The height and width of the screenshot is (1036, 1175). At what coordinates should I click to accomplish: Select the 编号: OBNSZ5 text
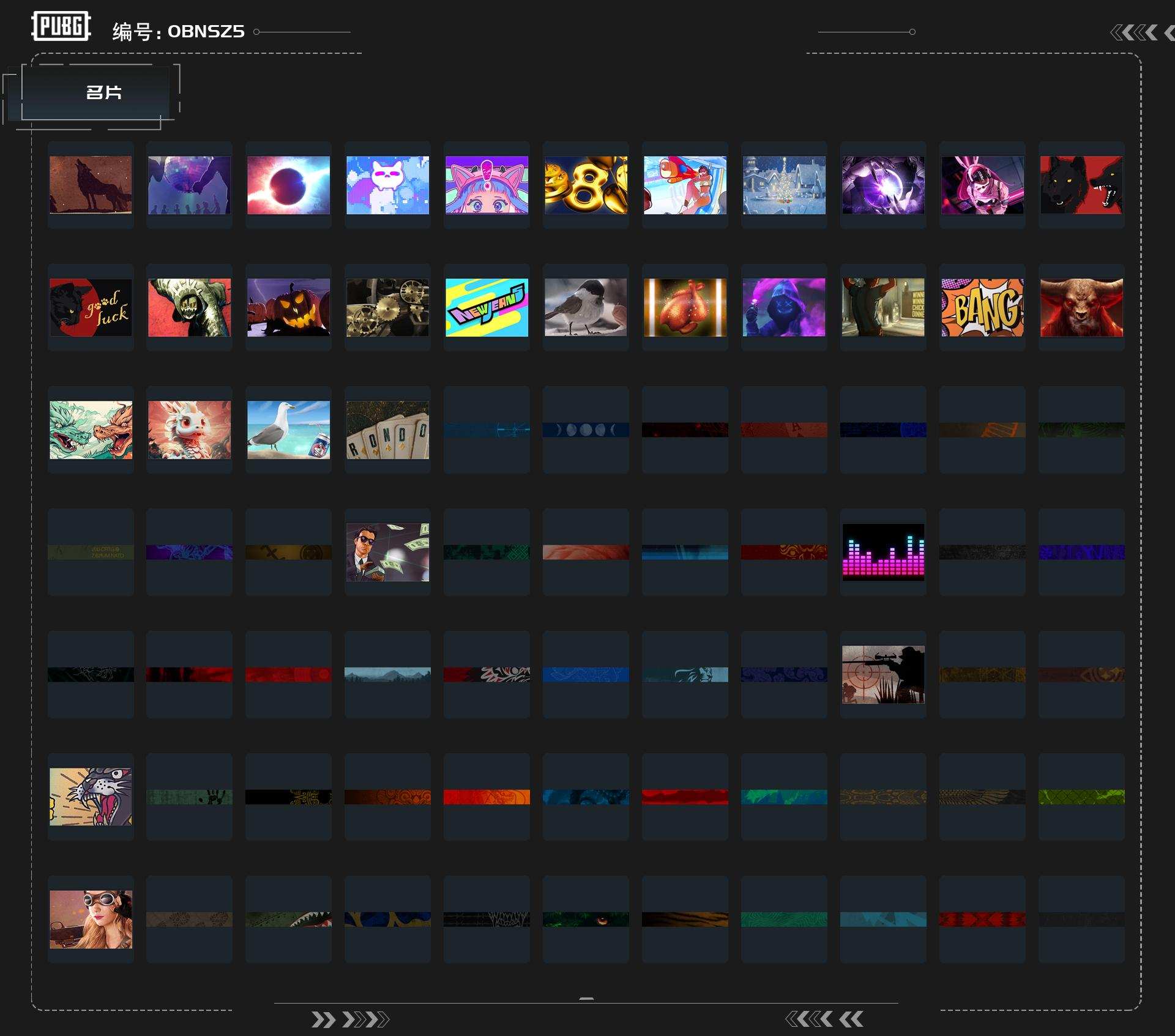179,31
